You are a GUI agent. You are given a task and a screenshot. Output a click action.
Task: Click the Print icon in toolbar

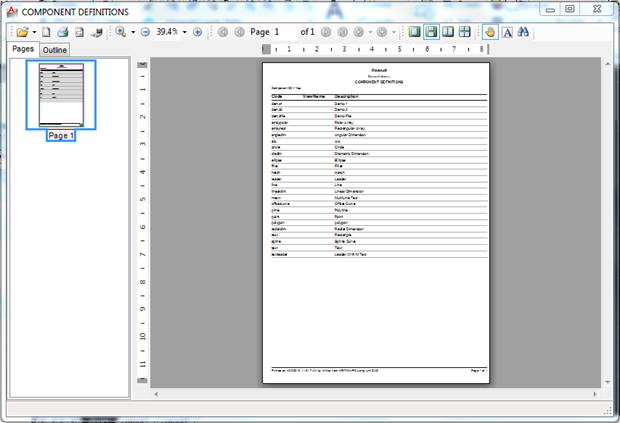click(x=62, y=32)
